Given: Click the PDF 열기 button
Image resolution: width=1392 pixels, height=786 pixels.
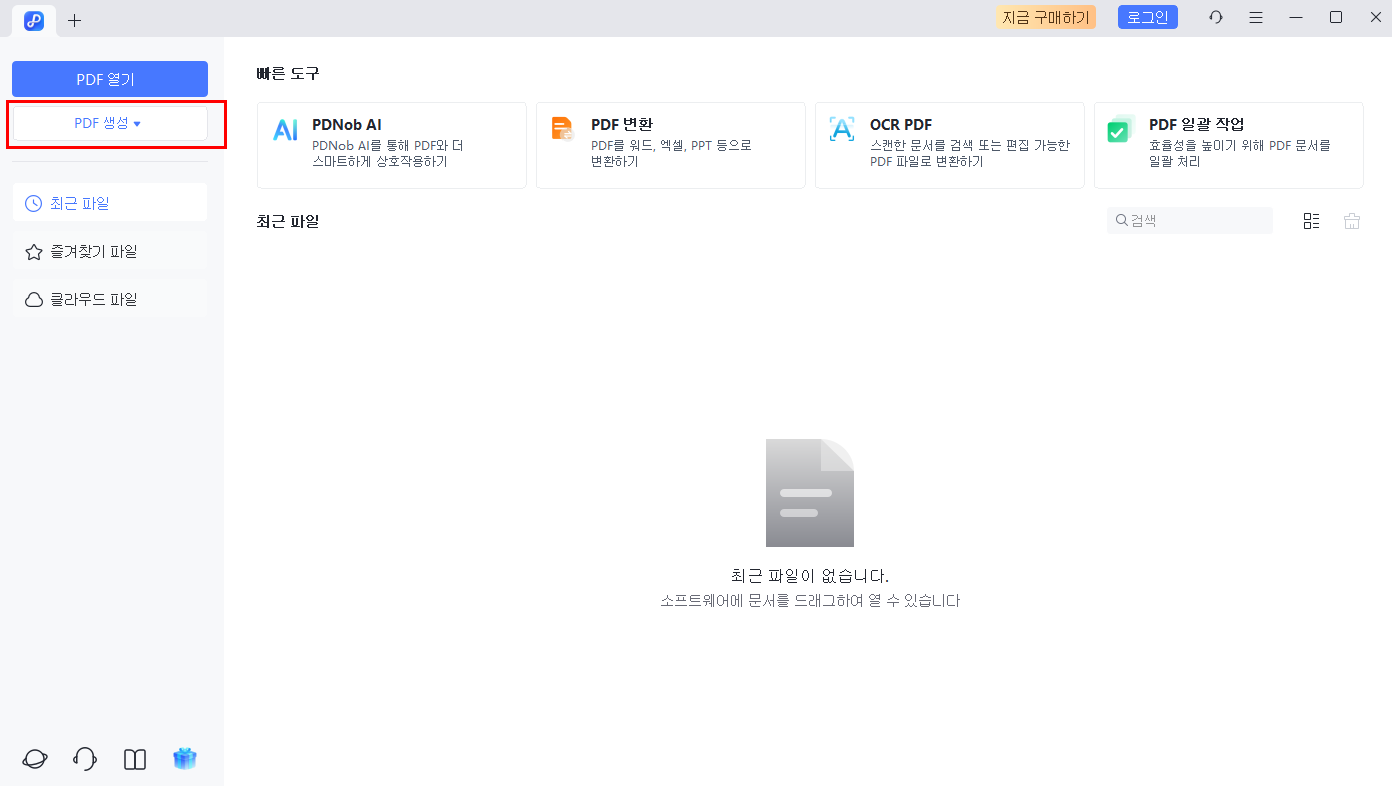Looking at the screenshot, I should tap(109, 78).
